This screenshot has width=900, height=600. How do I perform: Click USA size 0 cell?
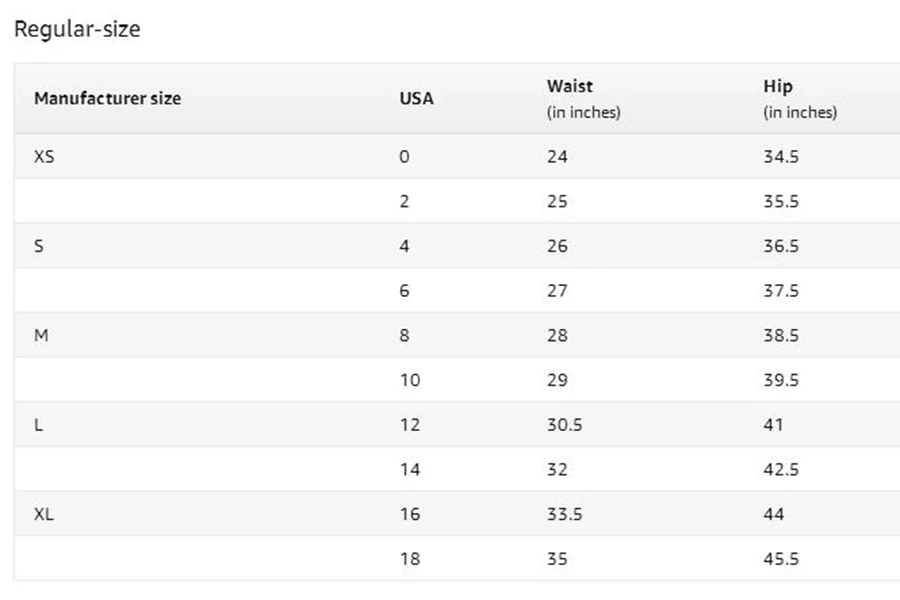pyautogui.click(x=404, y=156)
